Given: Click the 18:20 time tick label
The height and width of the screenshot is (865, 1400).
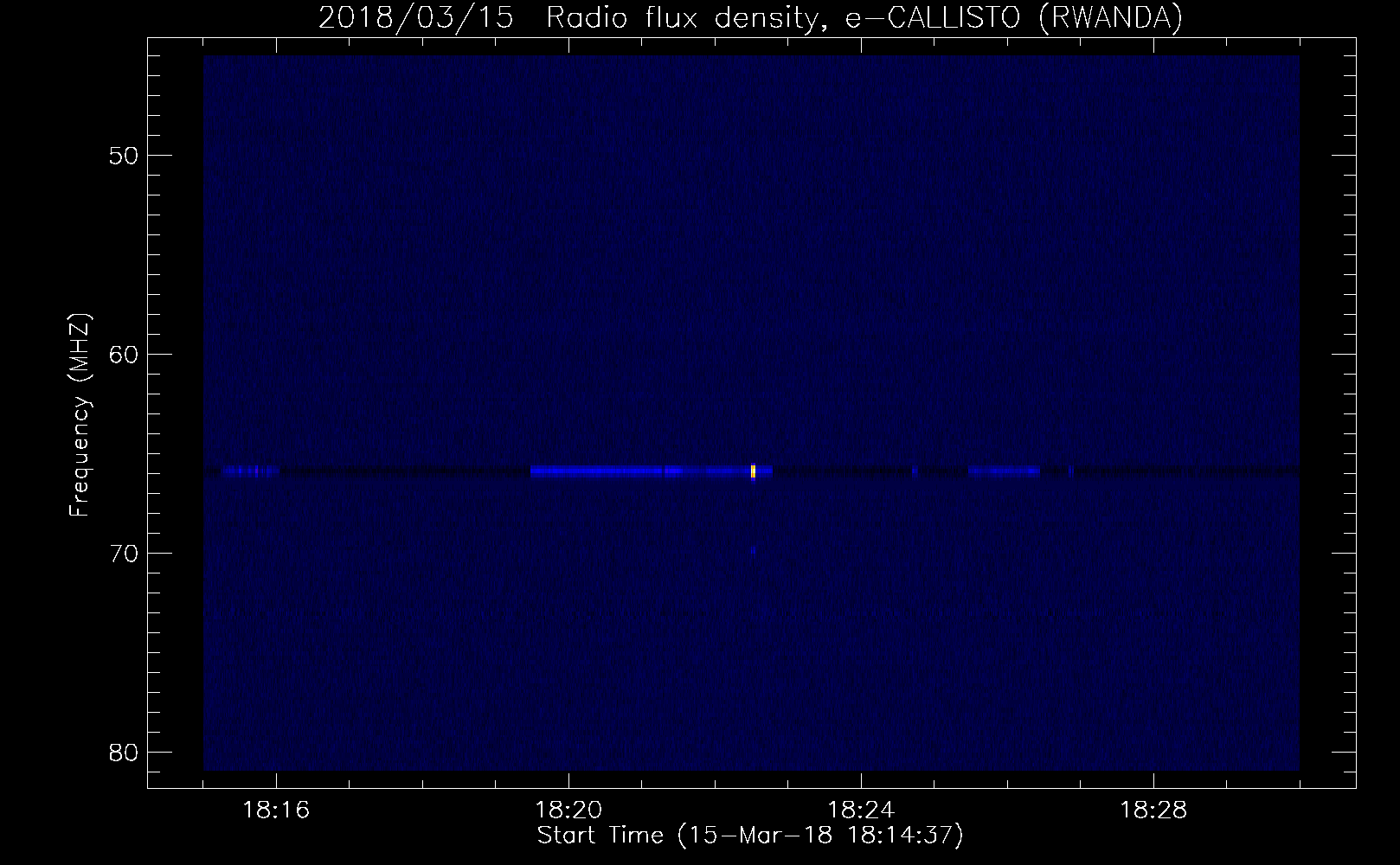Looking at the screenshot, I should tap(568, 811).
